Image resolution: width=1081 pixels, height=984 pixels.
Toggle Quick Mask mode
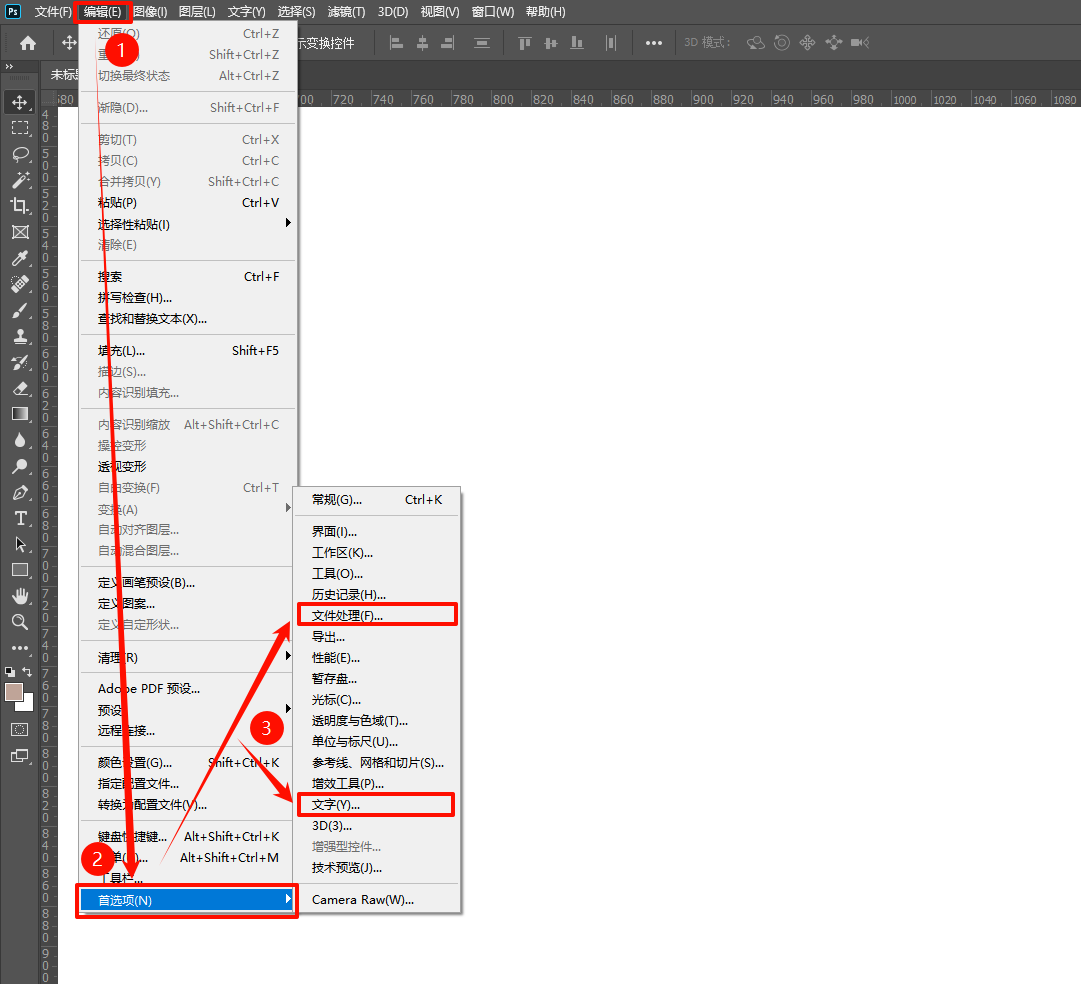click(x=20, y=729)
